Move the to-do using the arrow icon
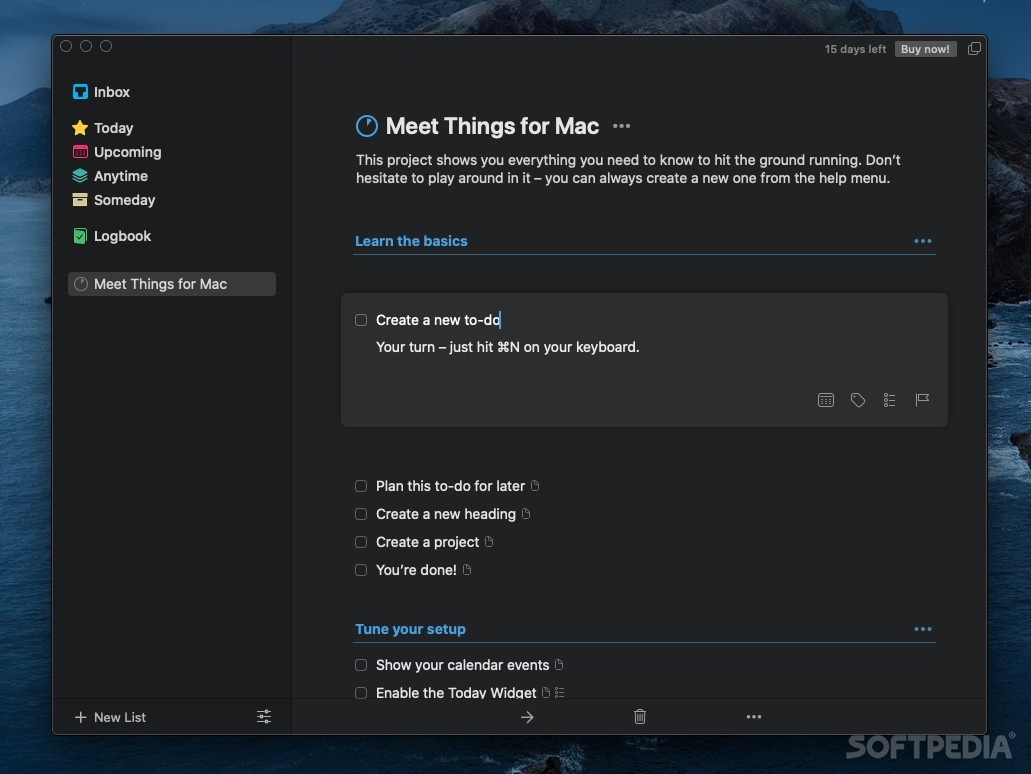The height and width of the screenshot is (774, 1031). (527, 717)
